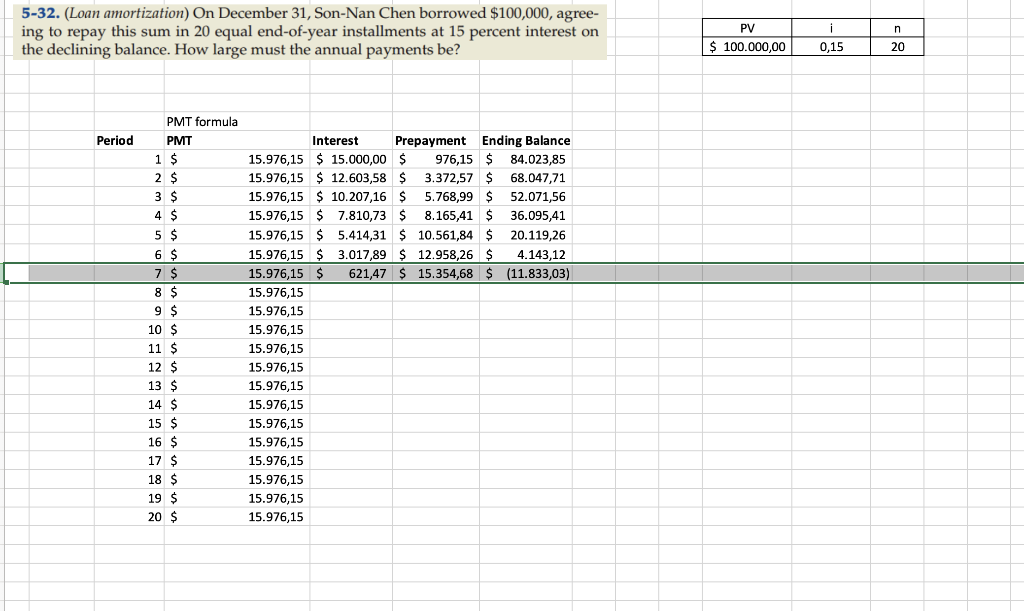
Task: Select prepayment cell 5.768,99
Action: [x=436, y=197]
